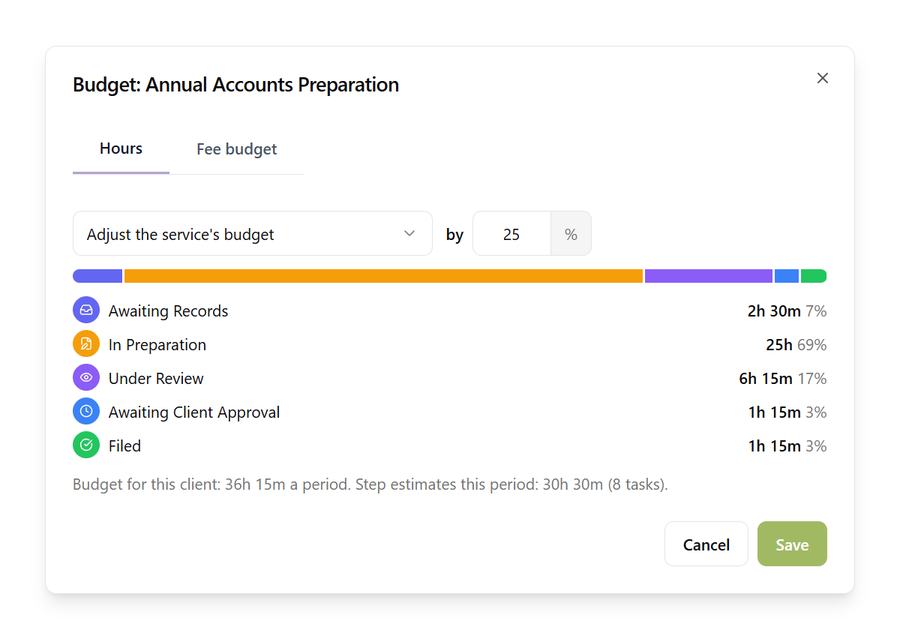Viewport: 900px width, 639px height.
Task: Select the Filed step label
Action: click(x=125, y=446)
